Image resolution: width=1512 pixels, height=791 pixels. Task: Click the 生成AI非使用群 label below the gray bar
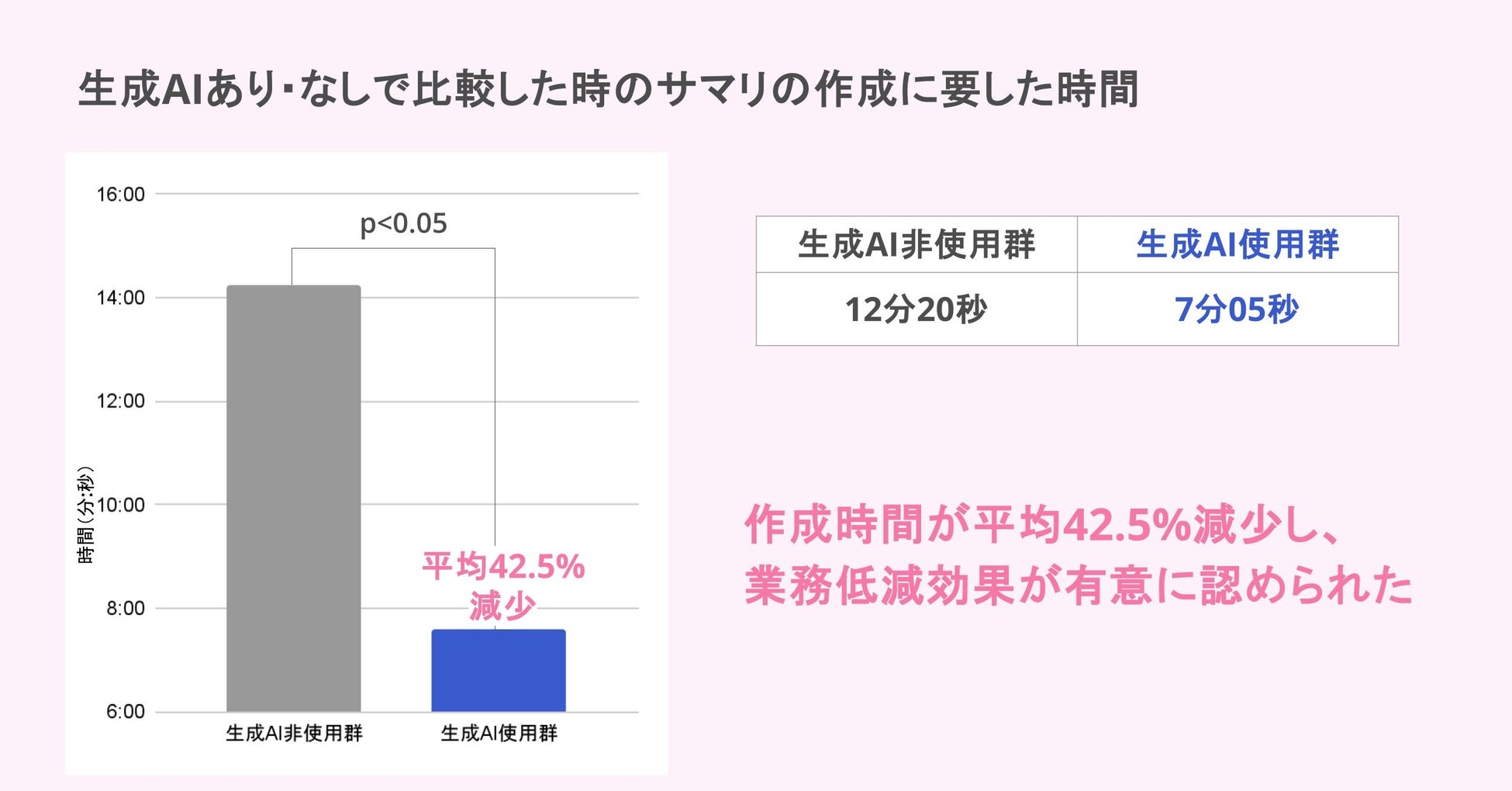pos(294,734)
